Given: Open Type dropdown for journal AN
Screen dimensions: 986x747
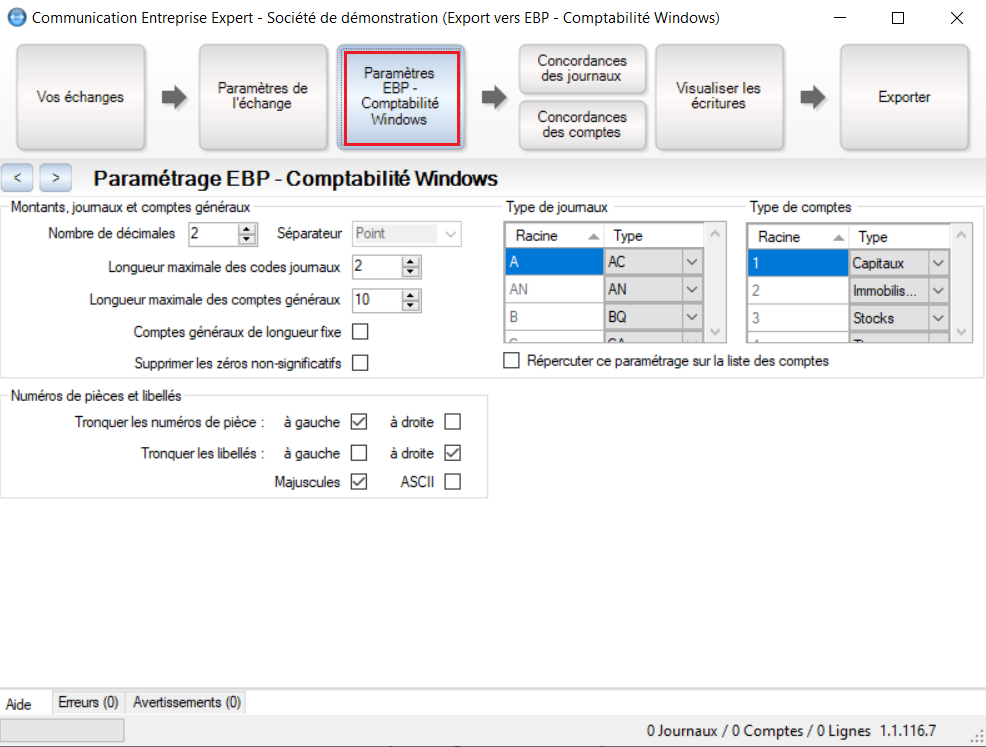Looking at the screenshot, I should pos(692,289).
